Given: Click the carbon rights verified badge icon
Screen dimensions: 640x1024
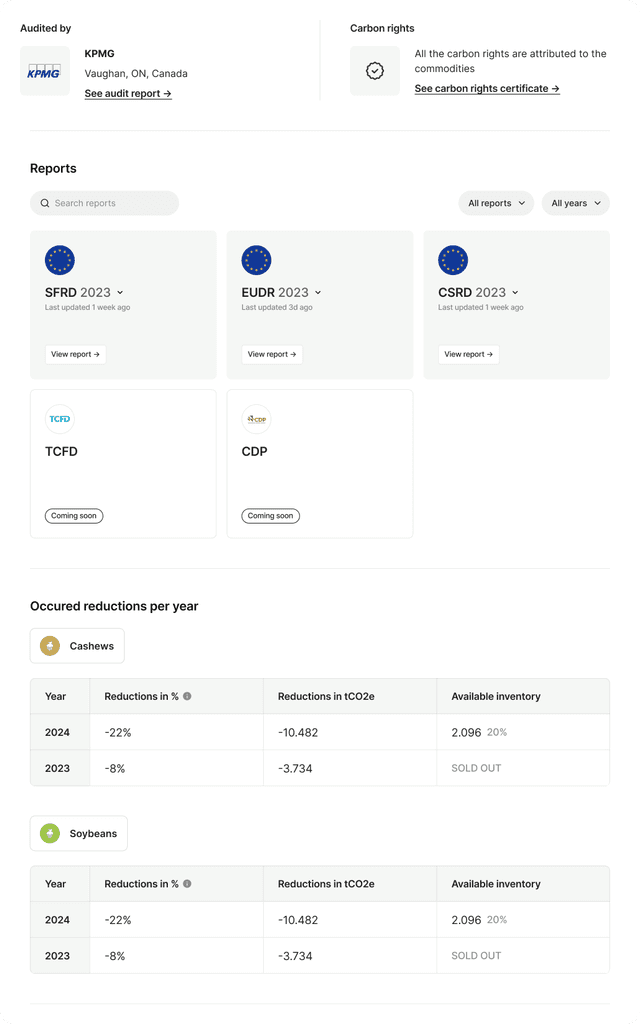Looking at the screenshot, I should coord(375,71).
